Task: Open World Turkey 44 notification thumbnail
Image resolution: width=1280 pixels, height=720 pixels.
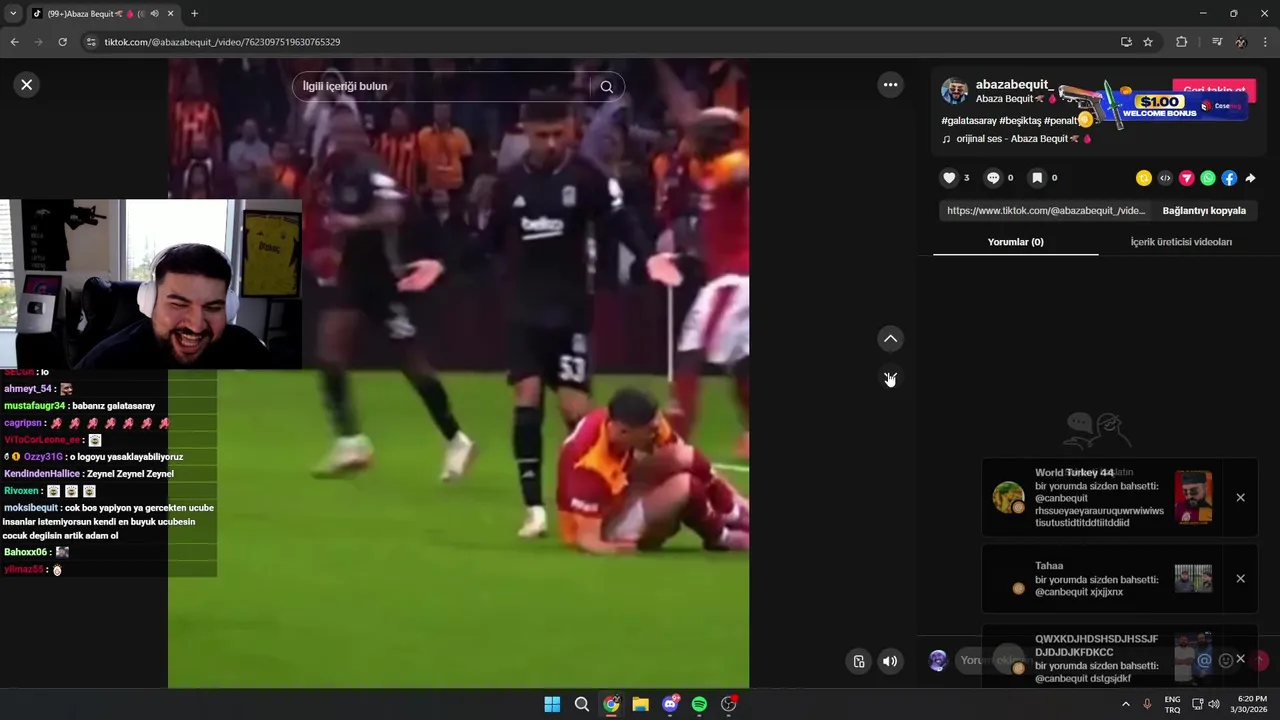Action: [1193, 497]
